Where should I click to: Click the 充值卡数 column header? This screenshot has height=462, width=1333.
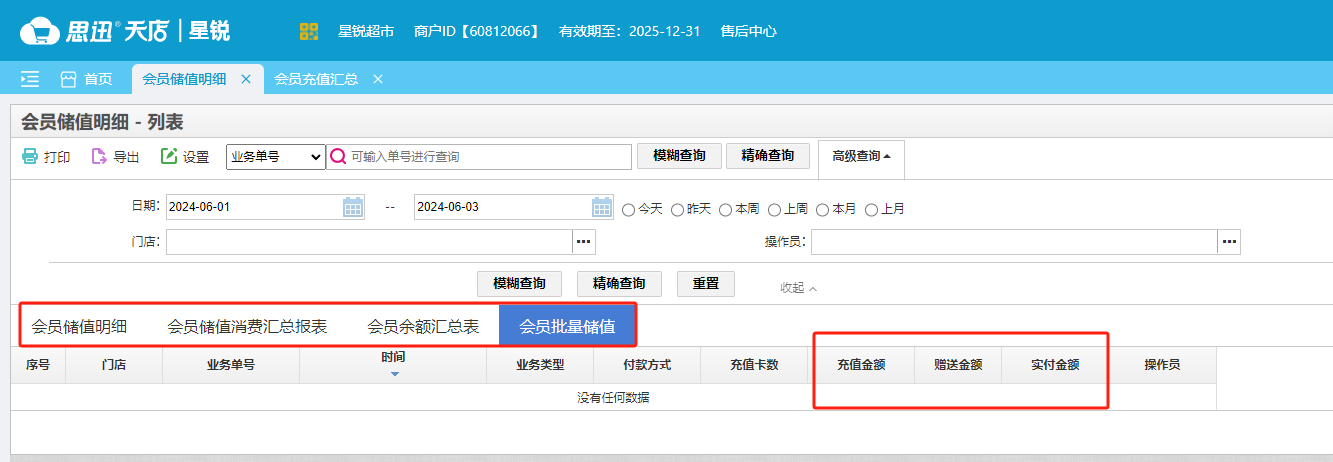pos(754,365)
